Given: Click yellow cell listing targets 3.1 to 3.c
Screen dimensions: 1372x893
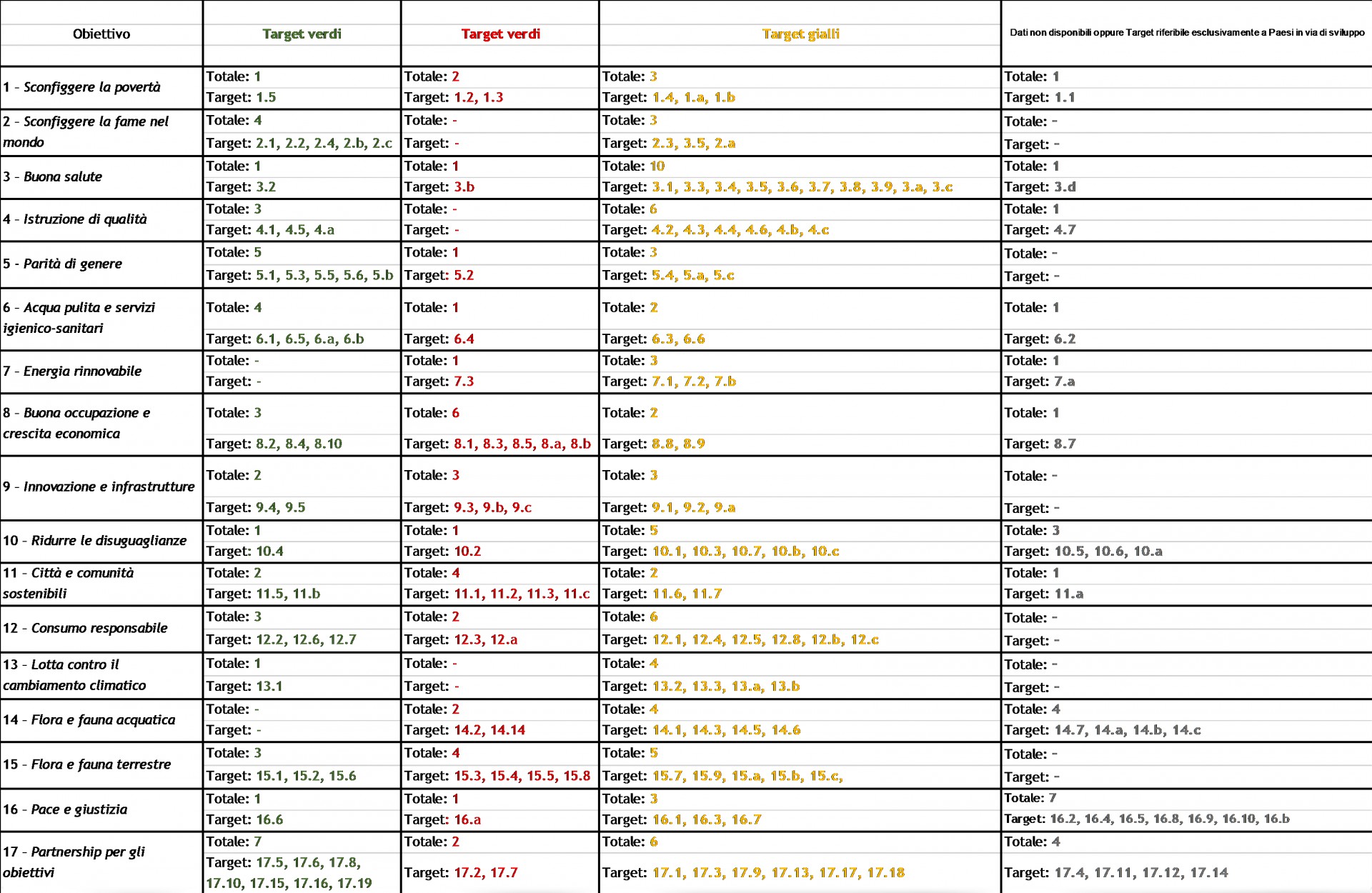Looking at the screenshot, I should coord(777,187).
